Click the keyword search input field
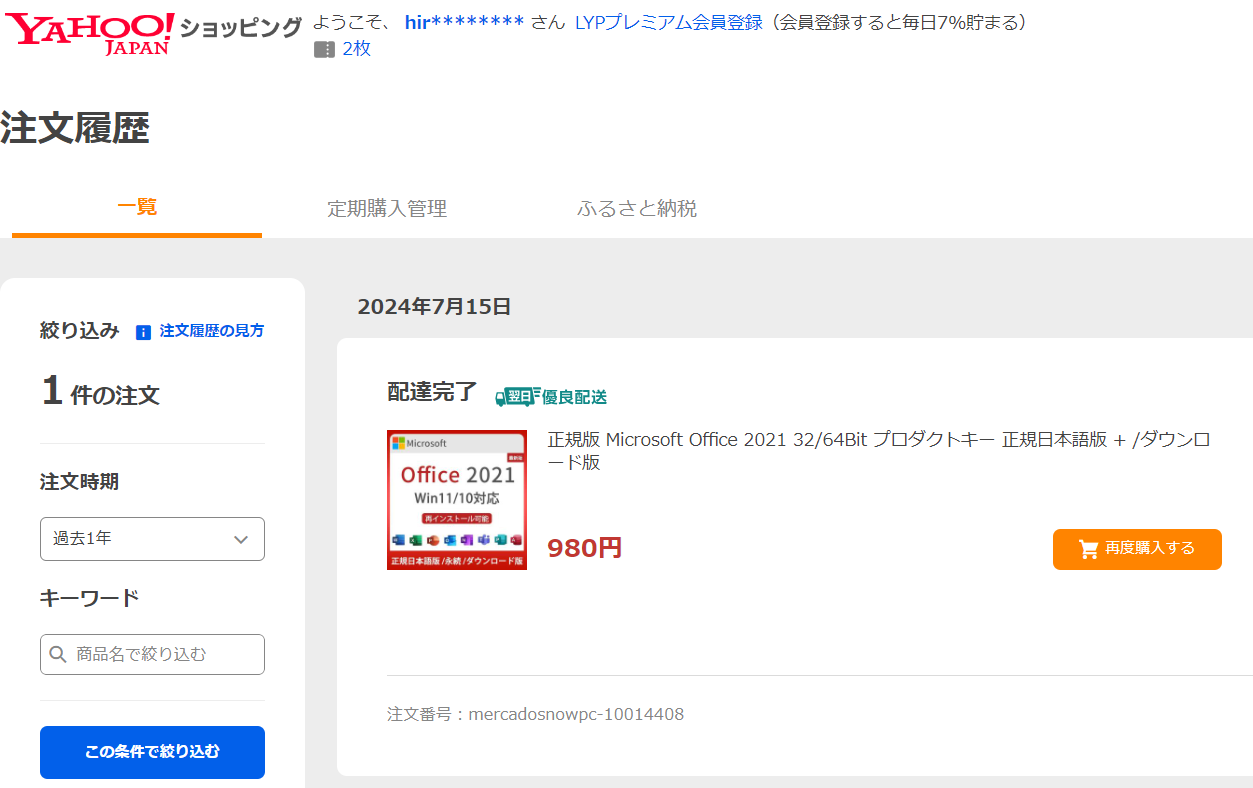Screen dimensions: 1253x788 pyautogui.click(x=152, y=654)
